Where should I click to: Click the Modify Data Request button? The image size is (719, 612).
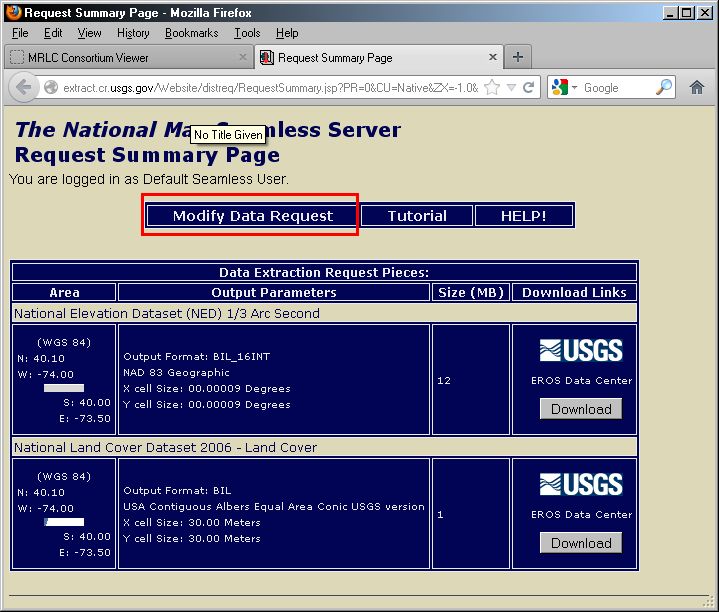[252, 216]
